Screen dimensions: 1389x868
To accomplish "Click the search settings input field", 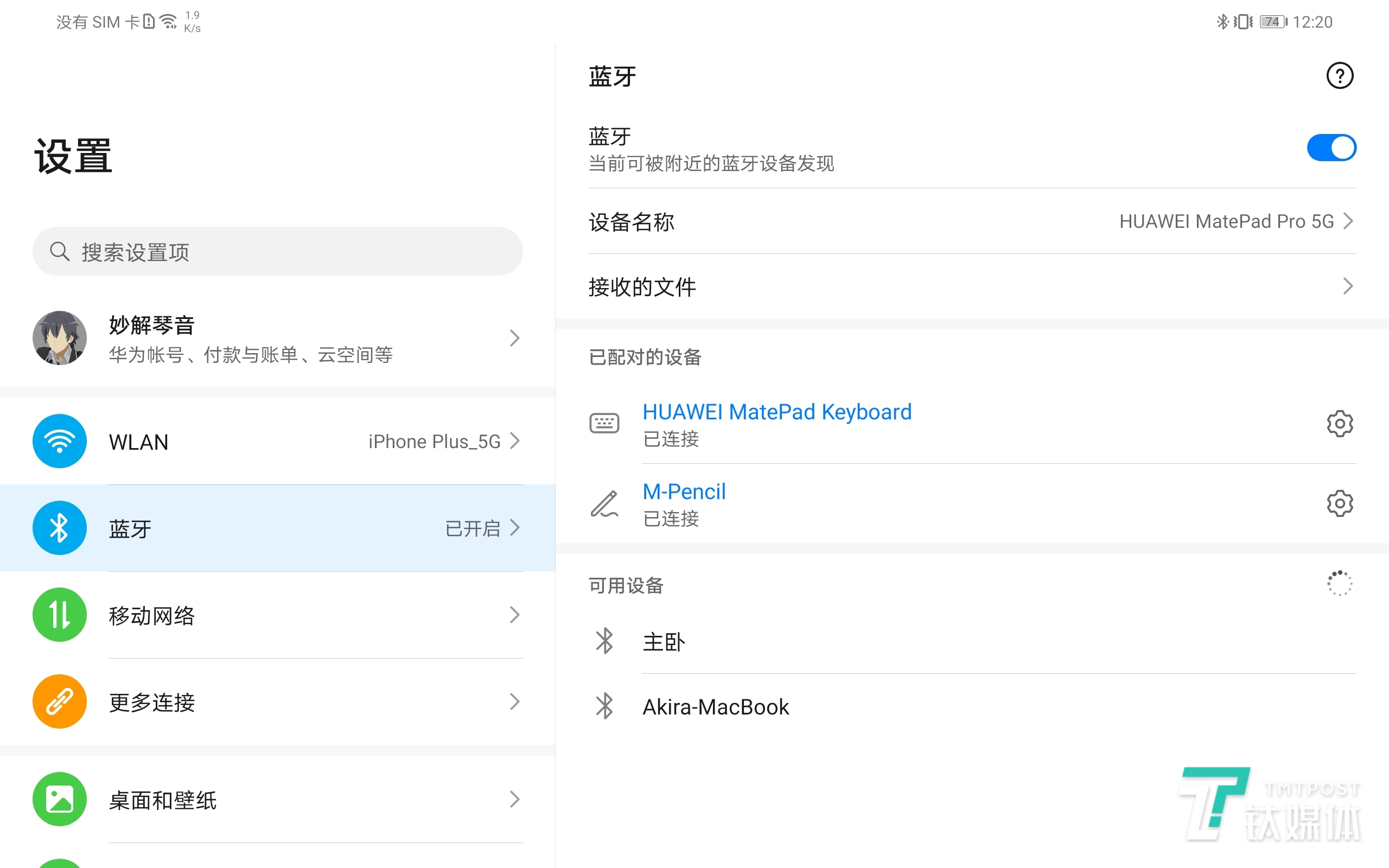I will point(277,251).
